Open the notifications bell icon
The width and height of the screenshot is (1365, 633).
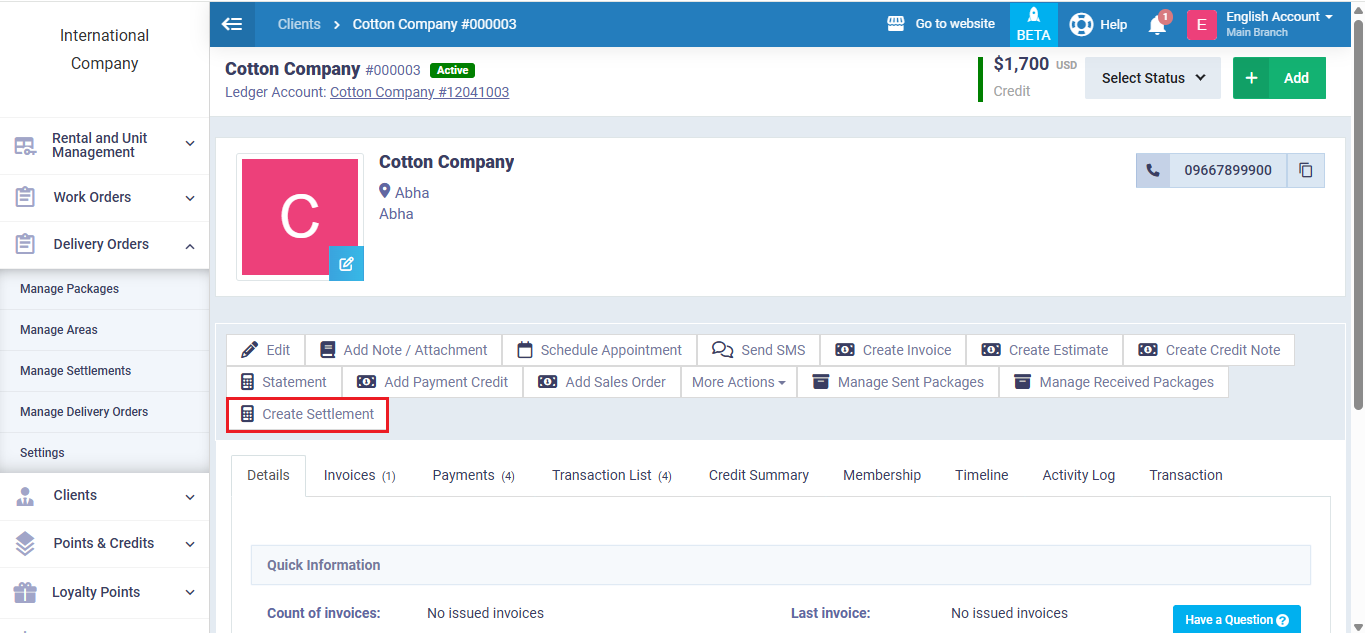(x=1157, y=25)
